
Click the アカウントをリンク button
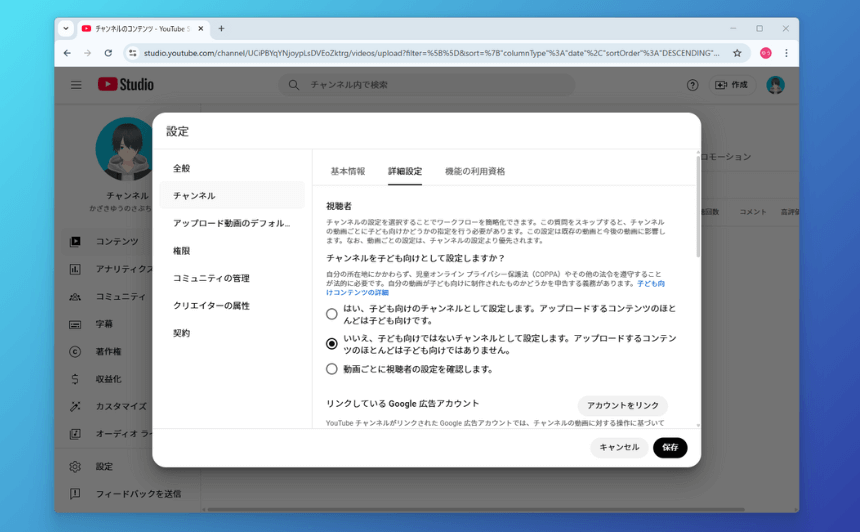(623, 405)
